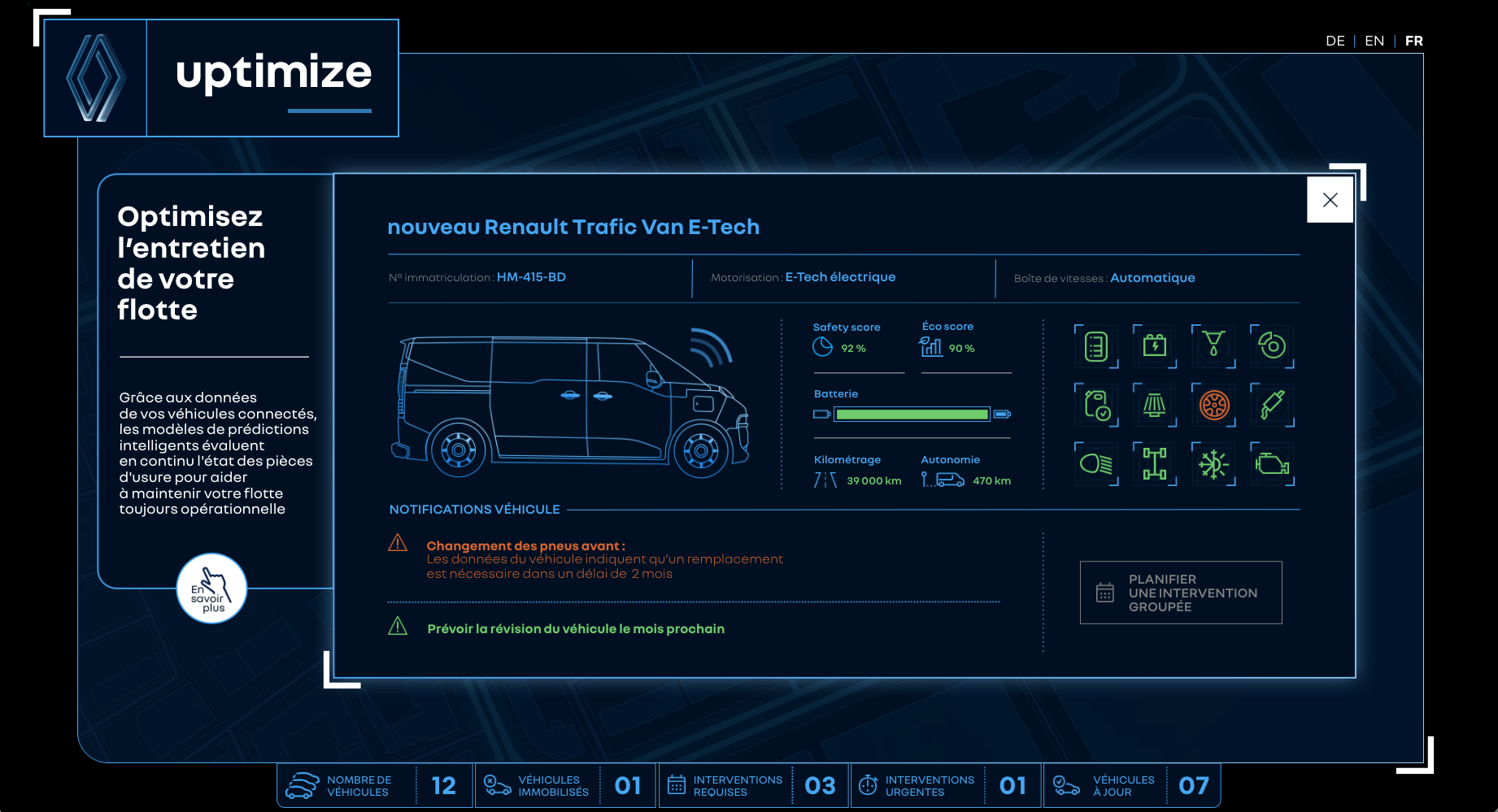The image size is (1498, 812).
Task: Click the nouveau Renault Trafic Van E-Tech title
Action: (573, 227)
